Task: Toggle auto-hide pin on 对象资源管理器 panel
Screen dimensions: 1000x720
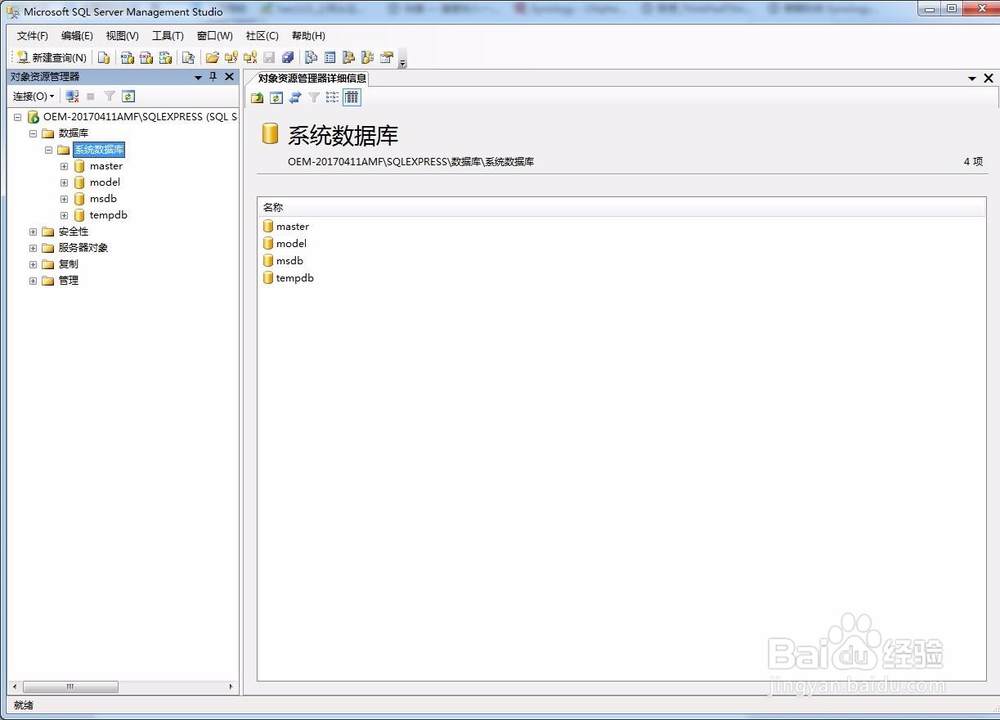Action: [213, 77]
